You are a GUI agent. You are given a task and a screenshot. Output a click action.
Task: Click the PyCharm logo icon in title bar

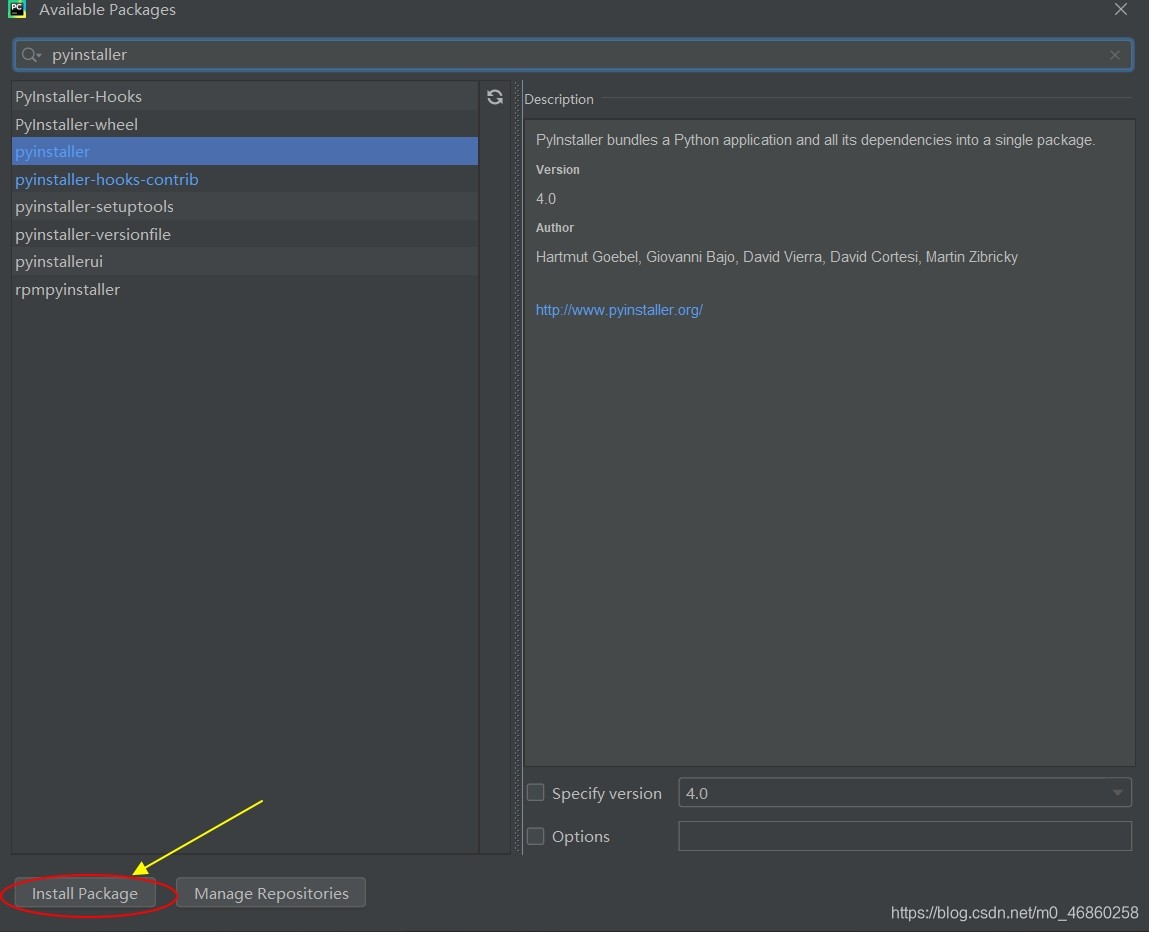coord(17,10)
